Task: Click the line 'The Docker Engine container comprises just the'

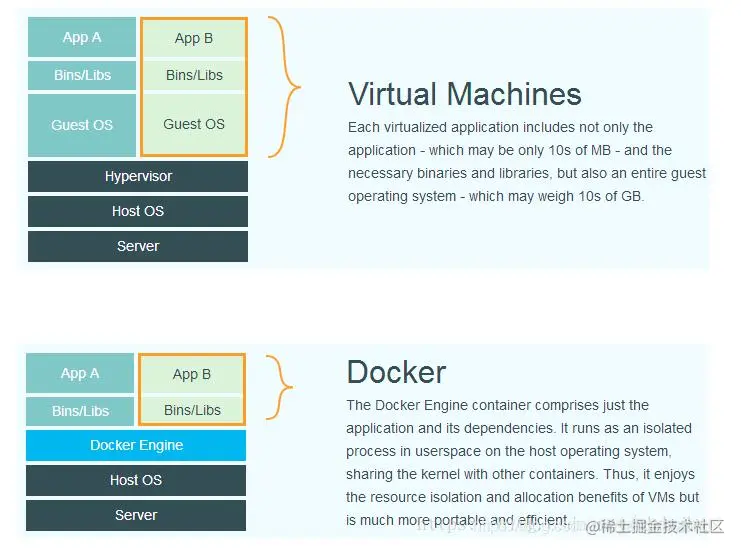Action: click(498, 405)
